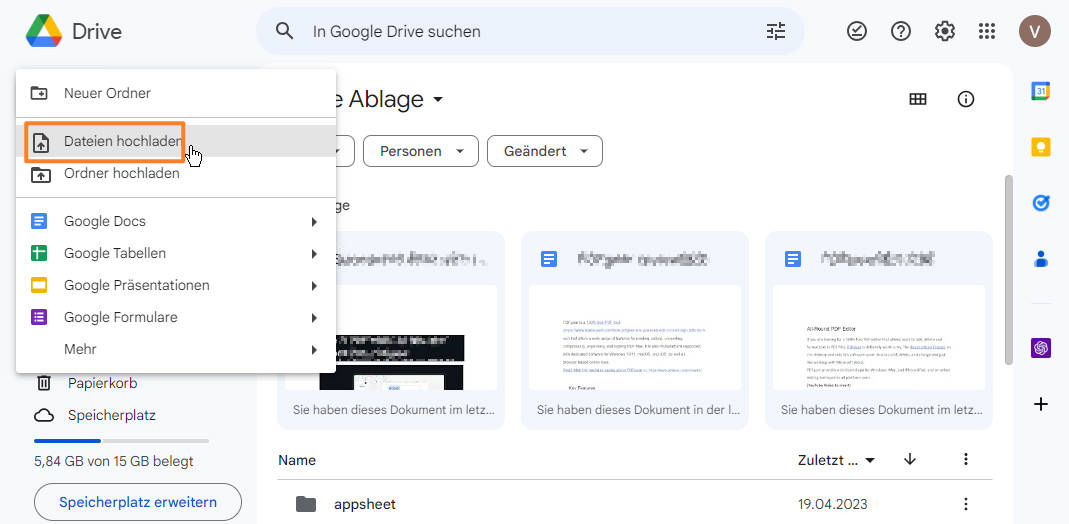Click the 5,84 GB von 15 GB belegt text

(x=114, y=461)
